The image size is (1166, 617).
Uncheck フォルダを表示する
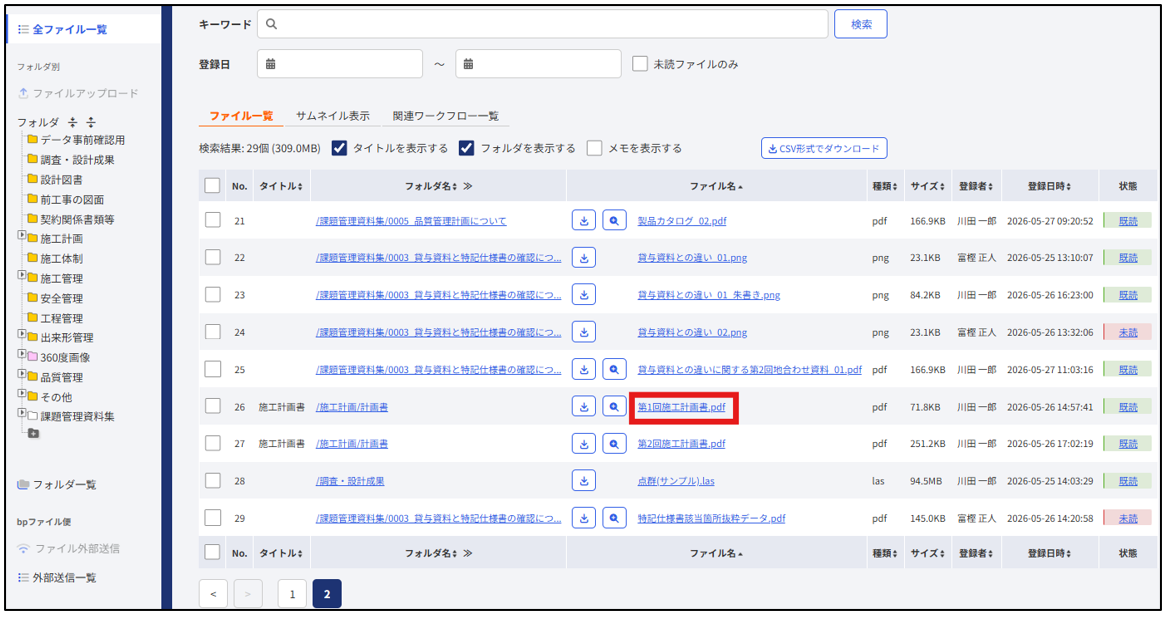tap(466, 148)
